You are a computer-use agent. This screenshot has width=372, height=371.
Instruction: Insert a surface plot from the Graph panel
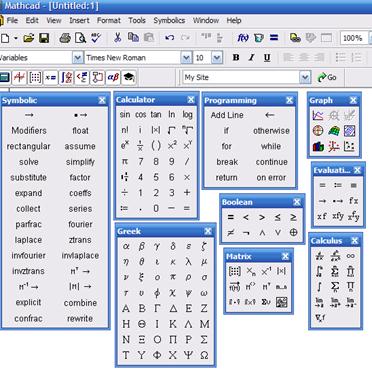(x=334, y=131)
